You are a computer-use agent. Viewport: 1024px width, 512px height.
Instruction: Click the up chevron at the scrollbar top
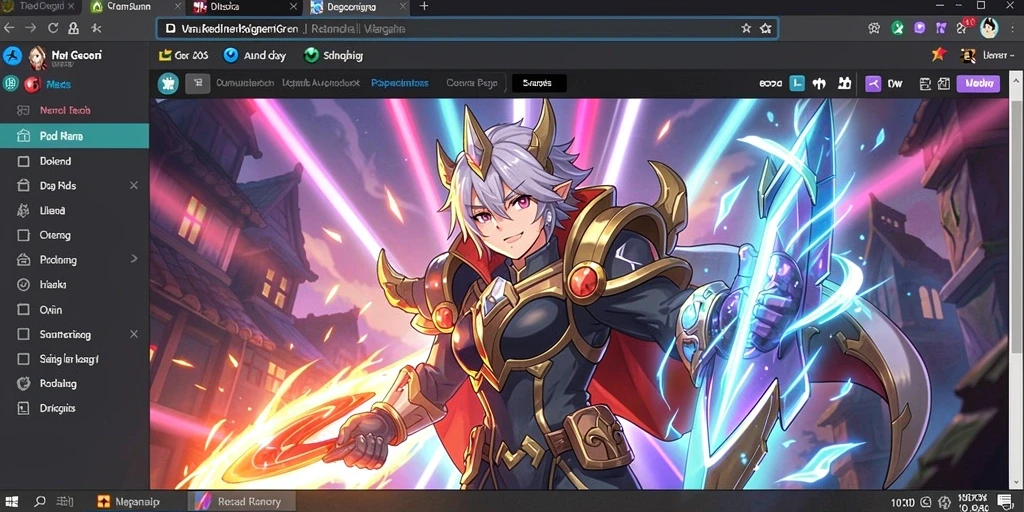[1016, 86]
